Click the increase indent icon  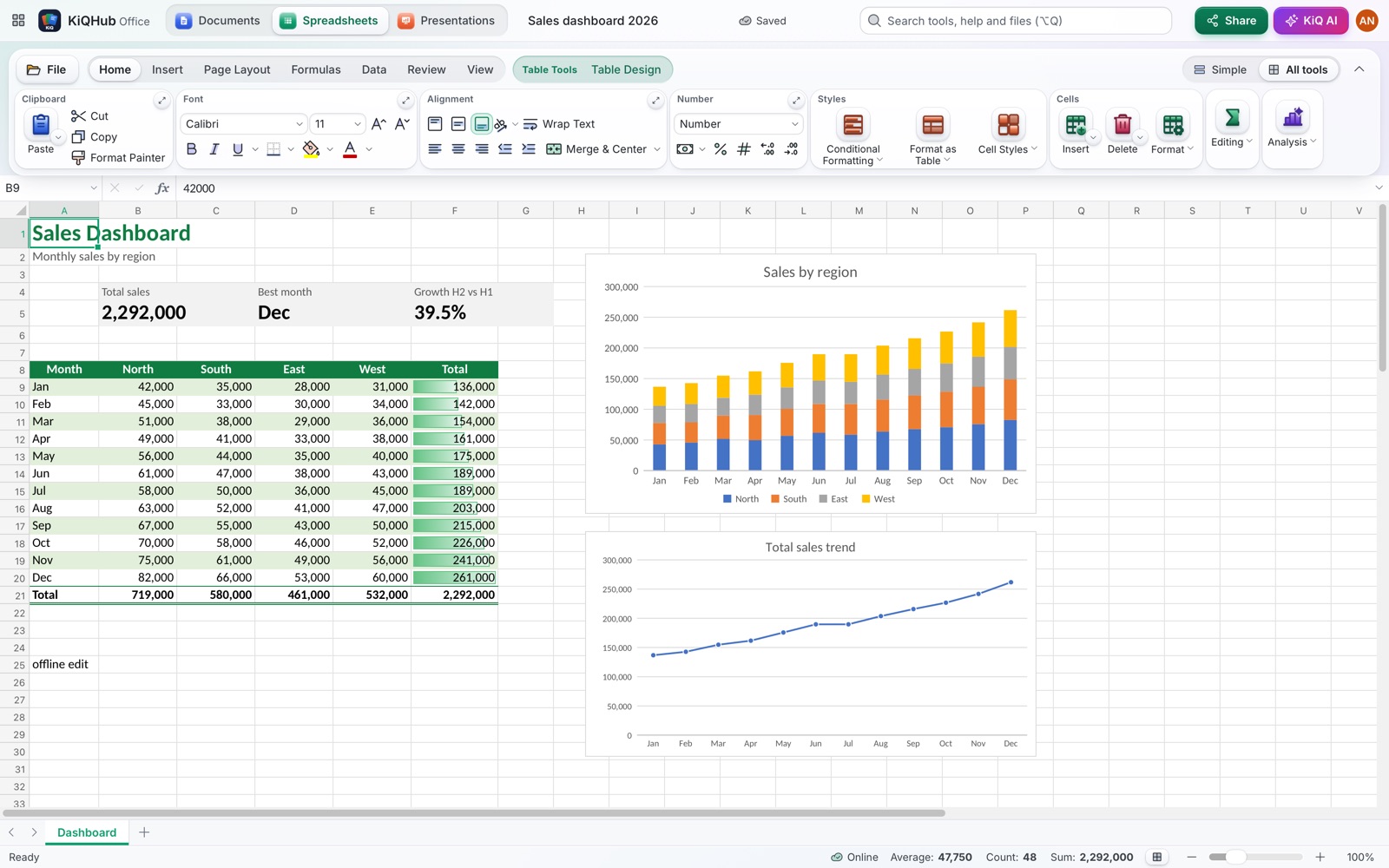tap(529, 149)
